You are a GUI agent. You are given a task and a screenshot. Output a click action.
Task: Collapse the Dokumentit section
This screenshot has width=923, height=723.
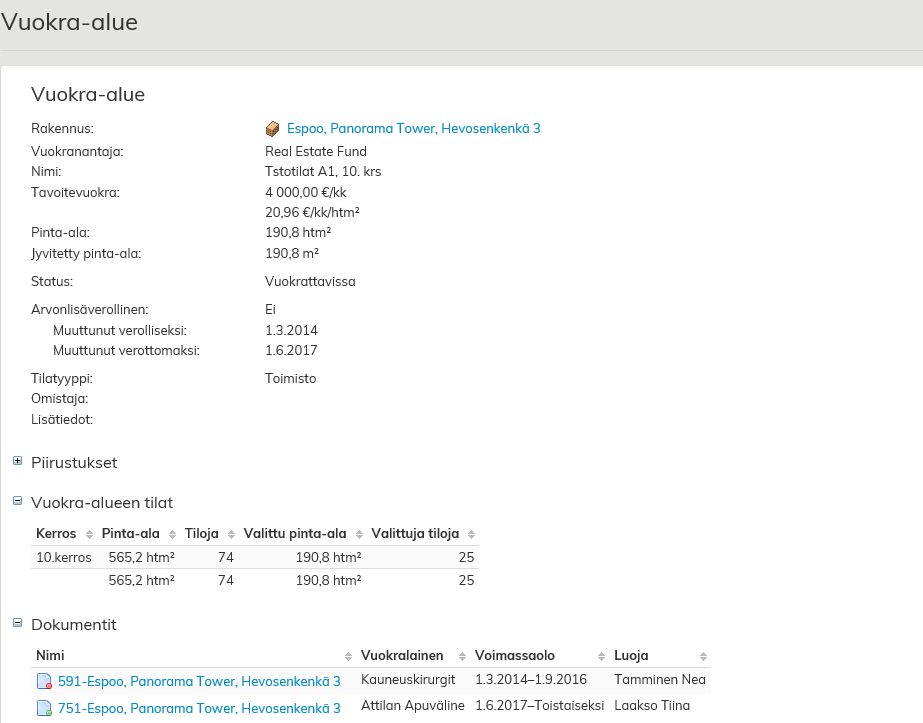click(x=18, y=622)
